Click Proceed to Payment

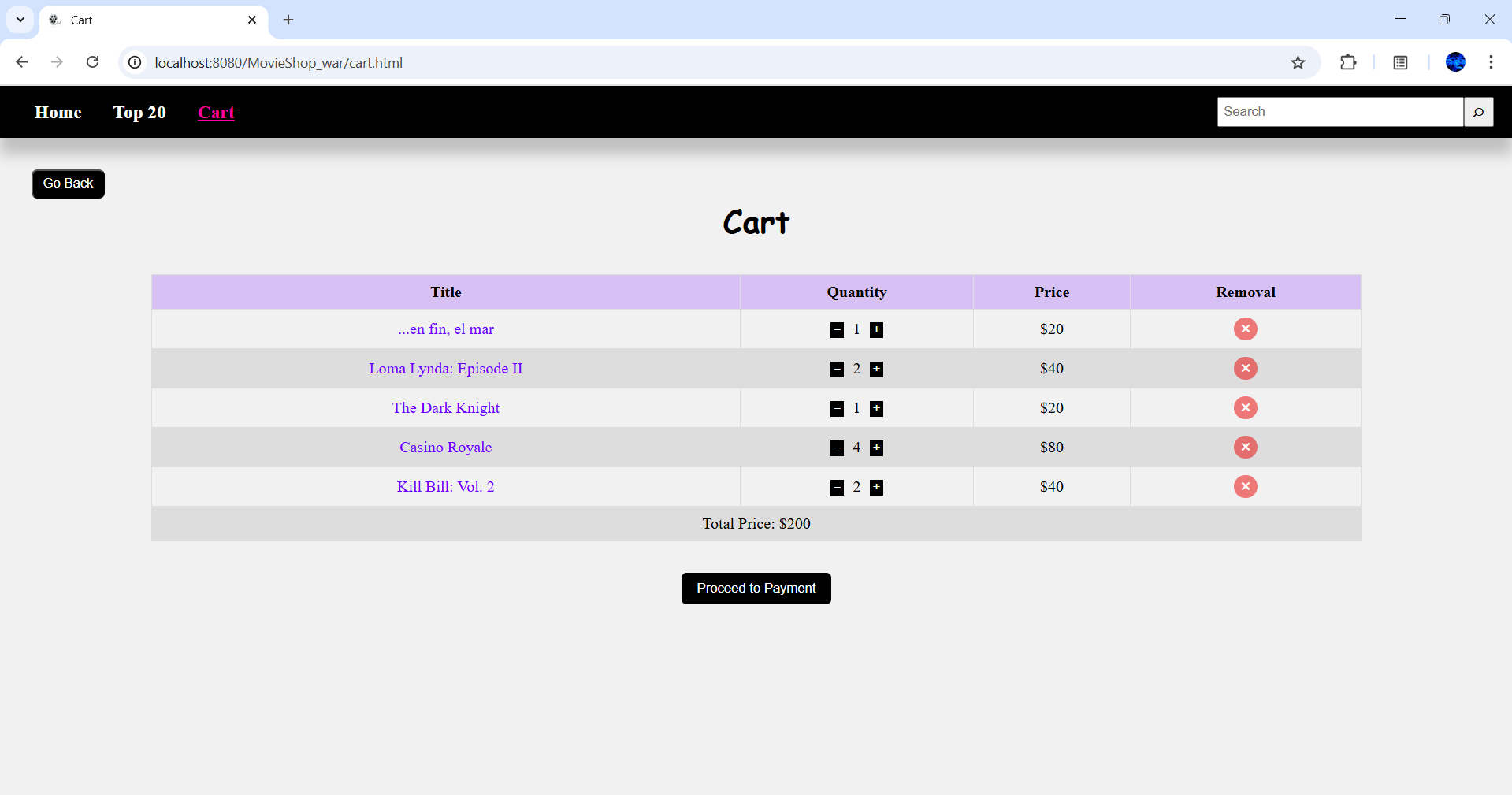pos(756,589)
